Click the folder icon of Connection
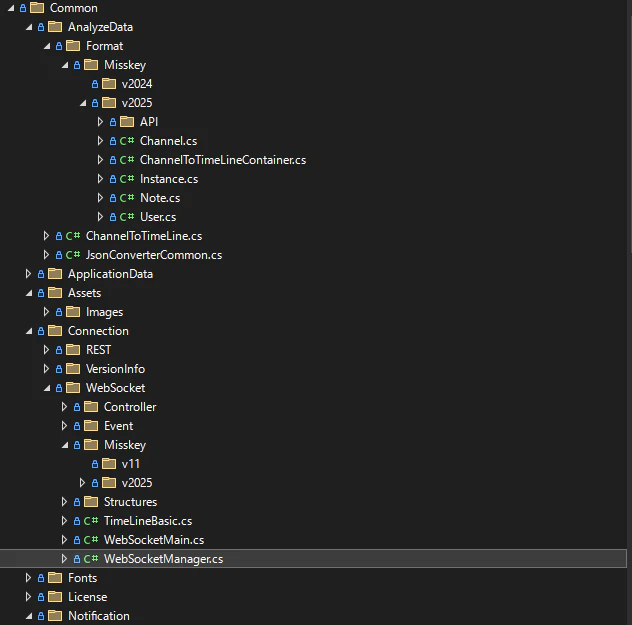This screenshot has height=625, width=632. point(55,330)
